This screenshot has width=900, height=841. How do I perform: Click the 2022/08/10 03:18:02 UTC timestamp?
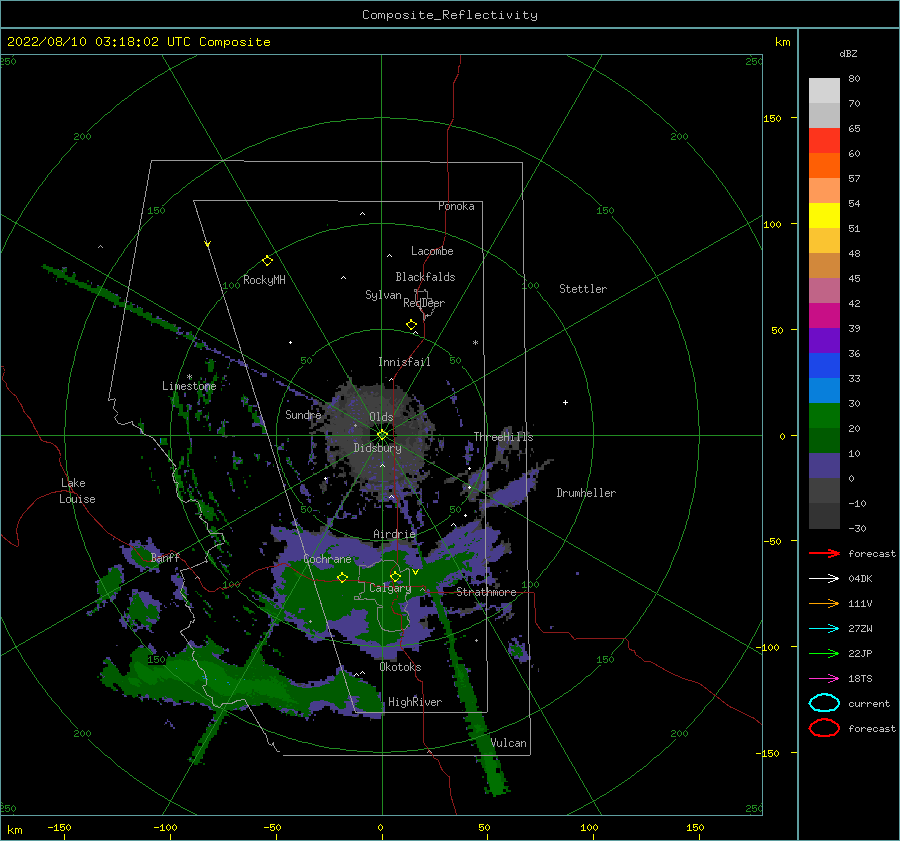tap(99, 42)
